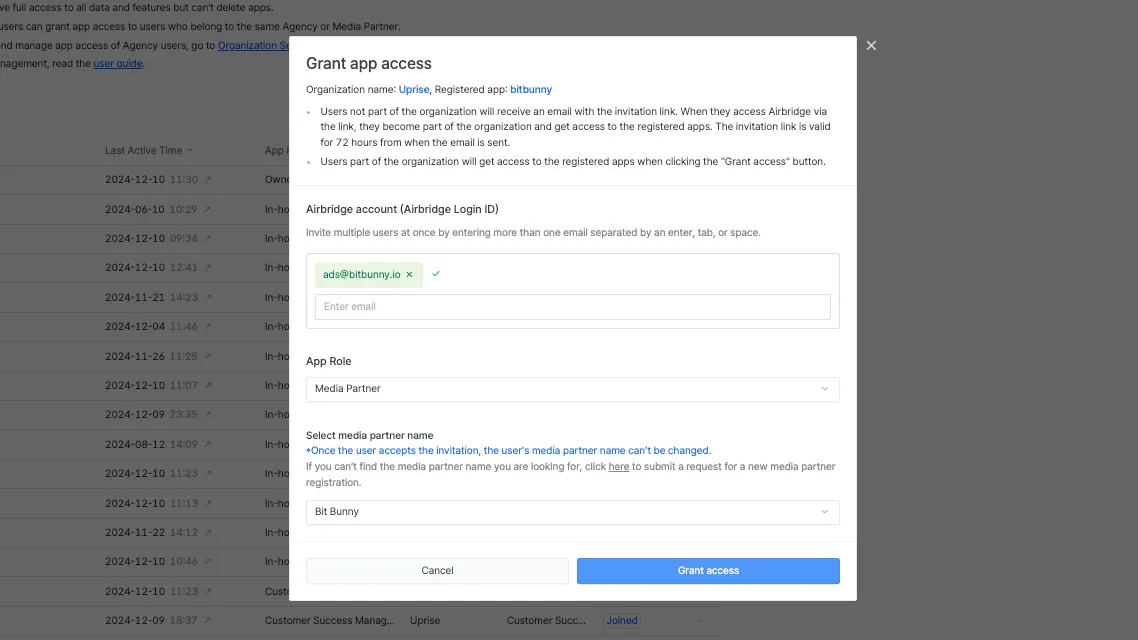The height and width of the screenshot is (640, 1138).
Task: Remove the ads@bitbunny.io email tag
Action: point(409,275)
